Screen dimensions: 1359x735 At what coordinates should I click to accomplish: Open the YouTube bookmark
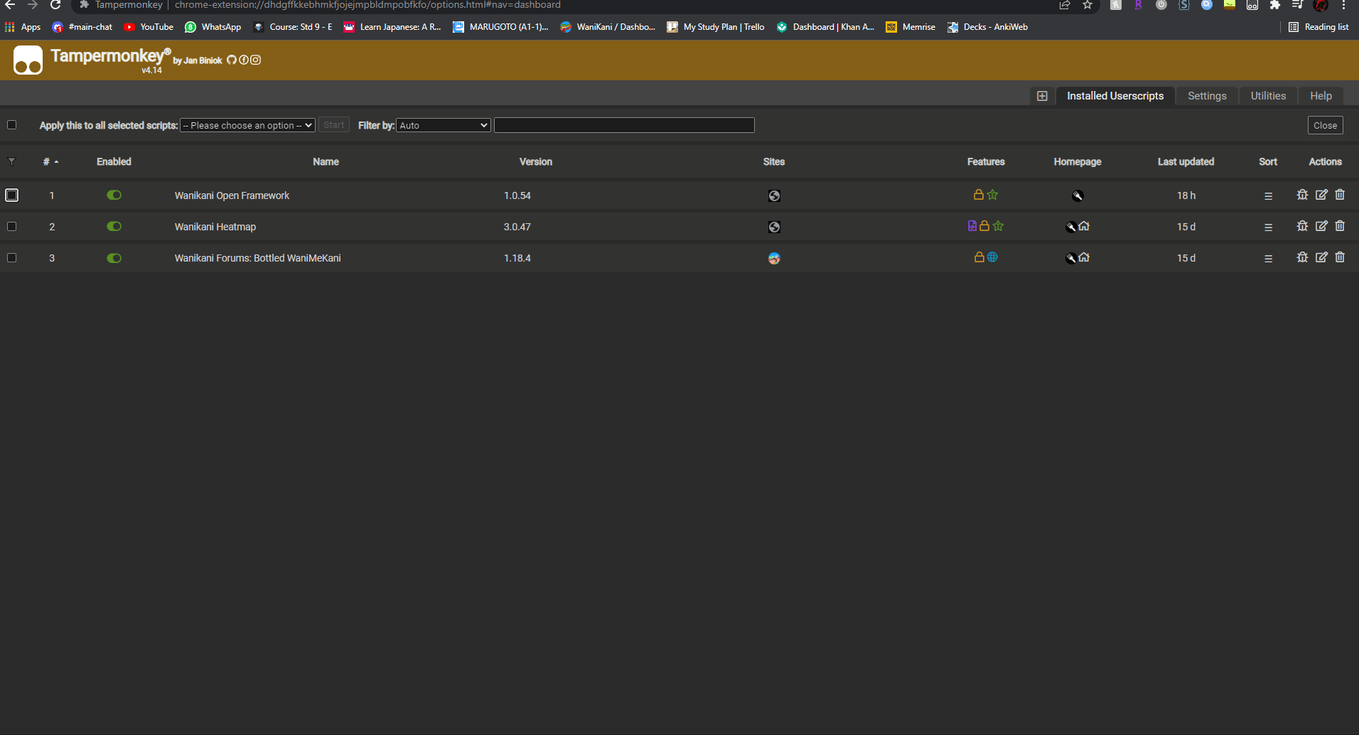click(148, 27)
